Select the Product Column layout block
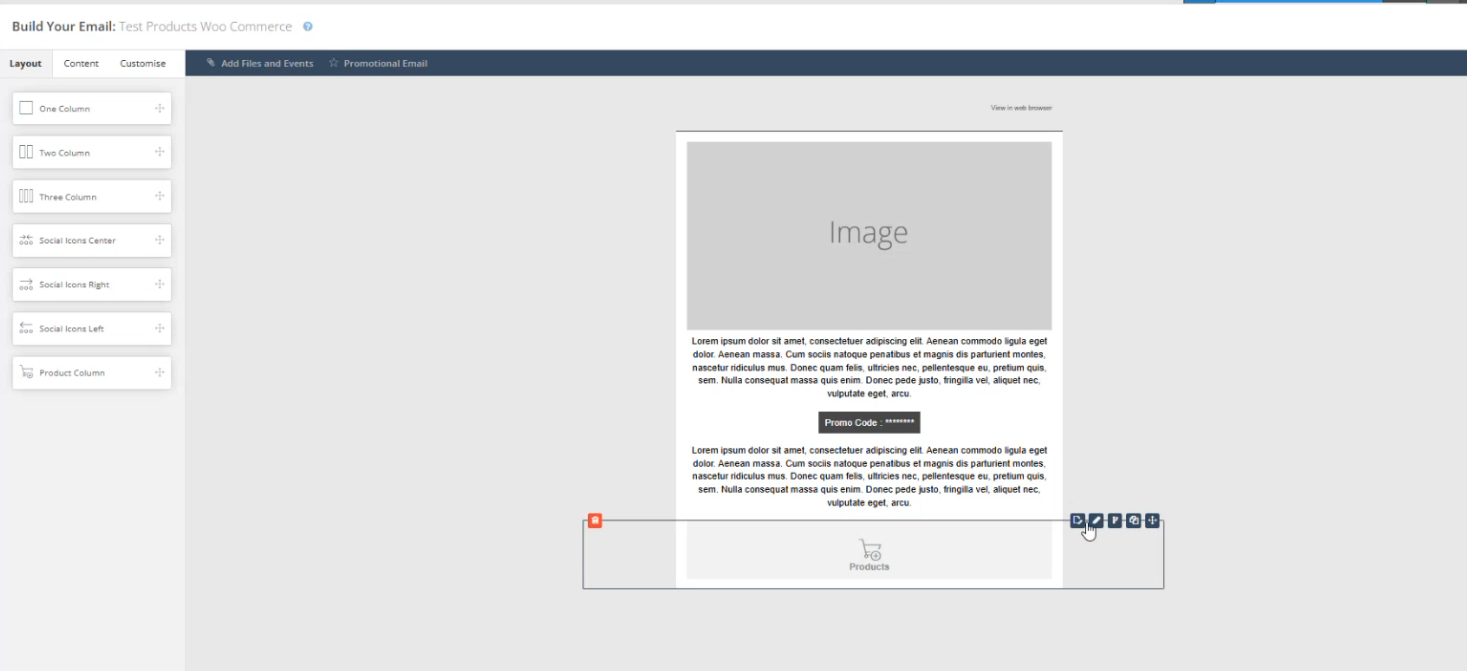The width and height of the screenshot is (1467, 671). [x=91, y=372]
